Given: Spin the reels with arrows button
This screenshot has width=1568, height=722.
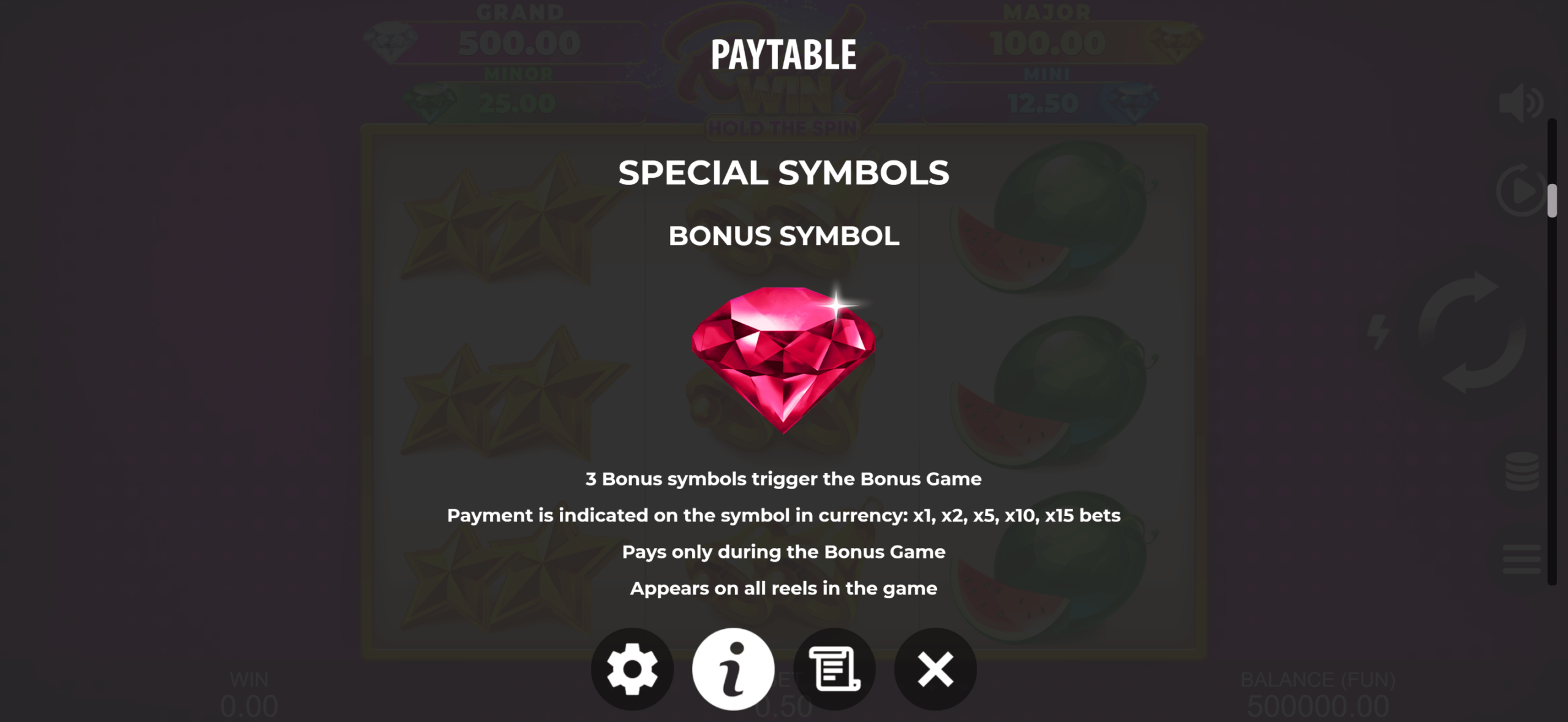Looking at the screenshot, I should tap(1471, 333).
